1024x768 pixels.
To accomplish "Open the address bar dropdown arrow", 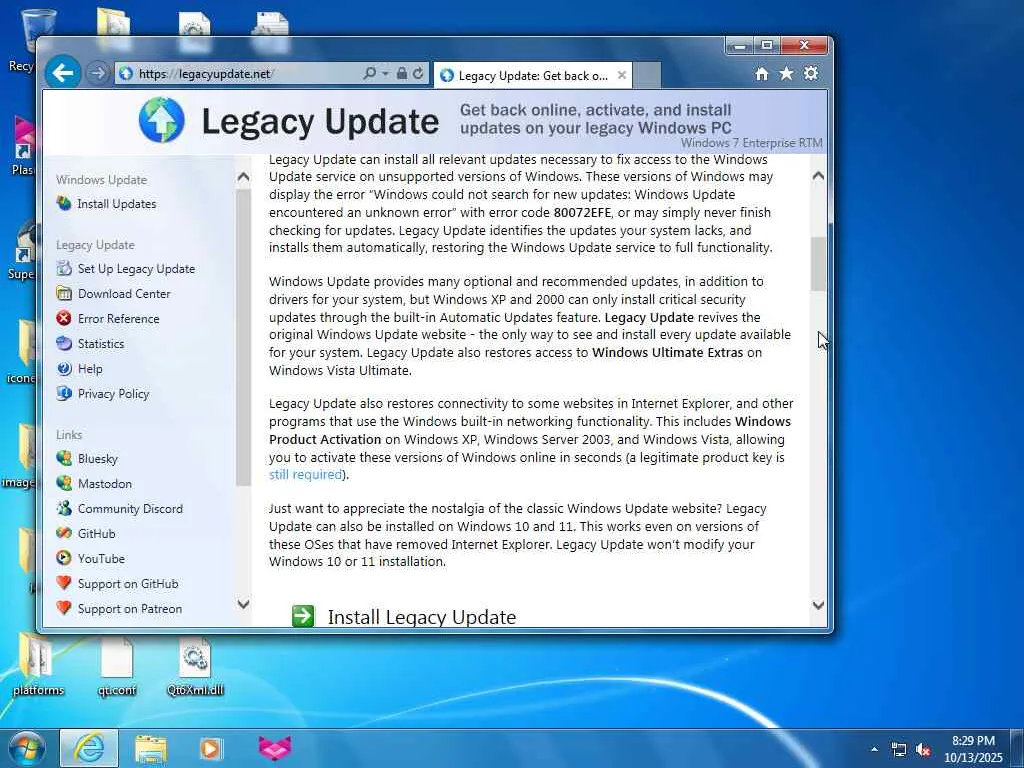I will pyautogui.click(x=385, y=74).
